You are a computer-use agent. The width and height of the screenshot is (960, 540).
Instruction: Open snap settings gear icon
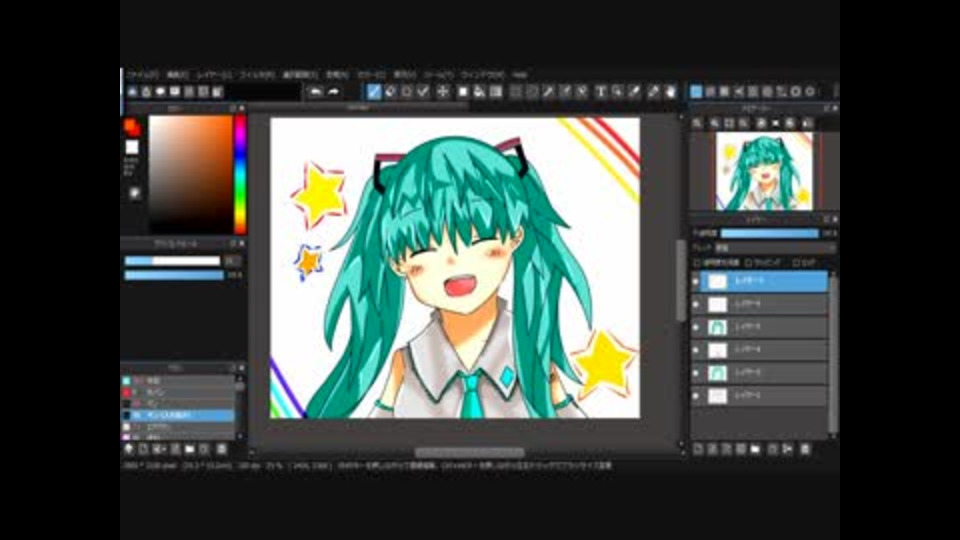(810, 92)
